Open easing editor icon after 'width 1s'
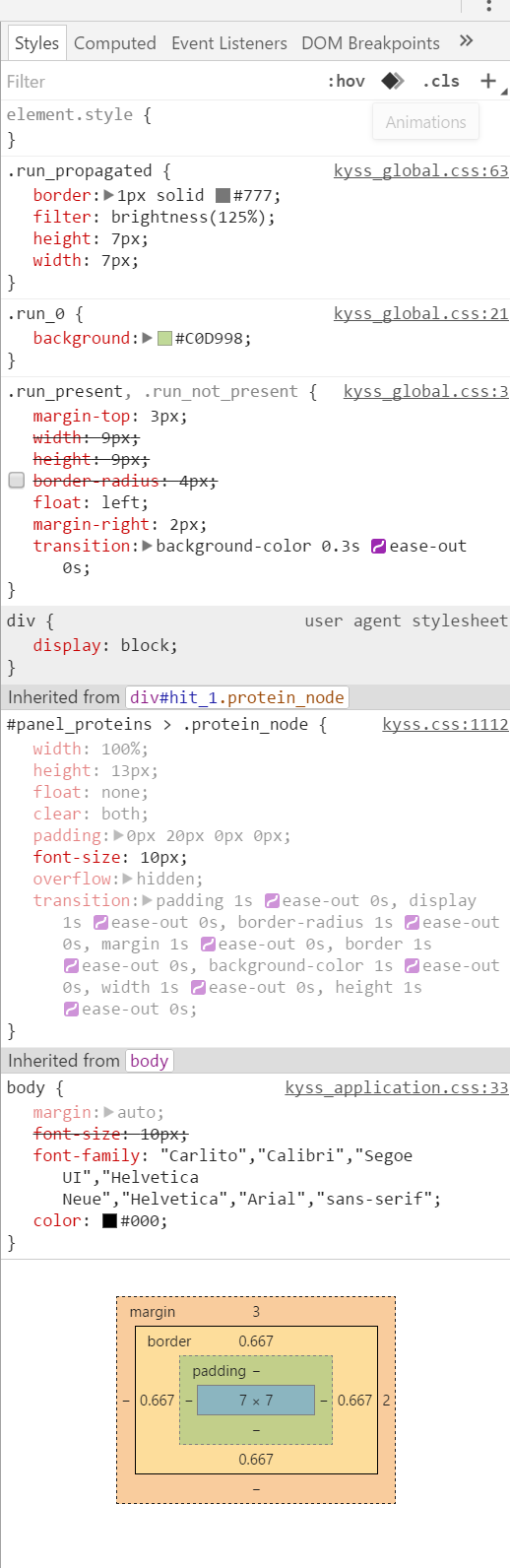 [198, 988]
